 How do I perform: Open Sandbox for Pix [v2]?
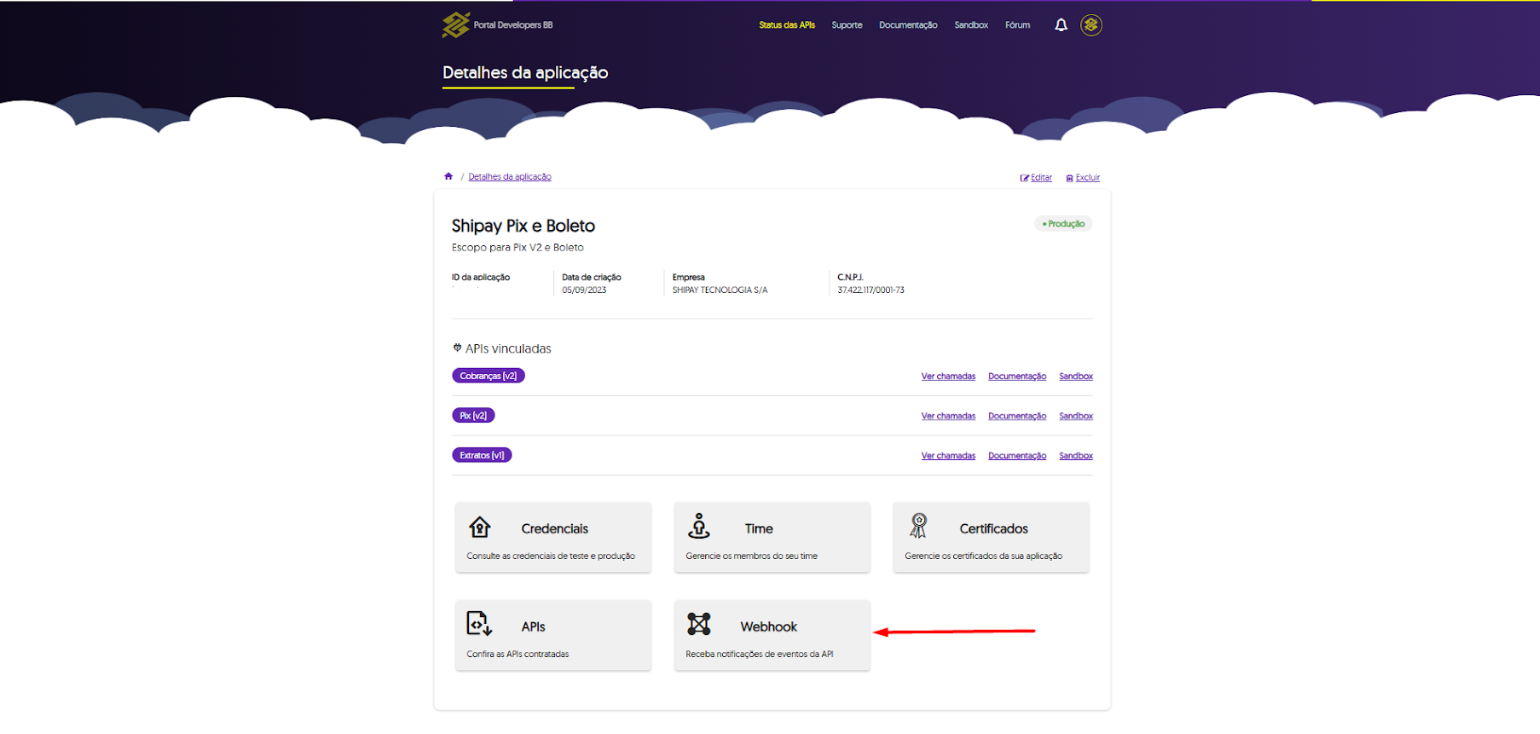pos(1076,415)
